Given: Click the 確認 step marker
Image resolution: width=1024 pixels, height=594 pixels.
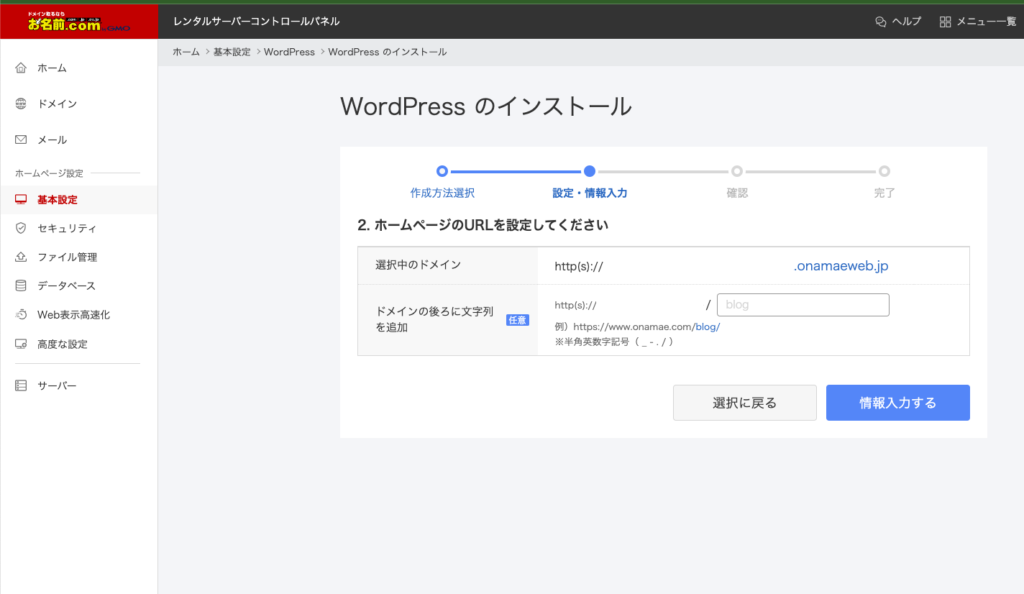Looking at the screenshot, I should click(x=737, y=171).
